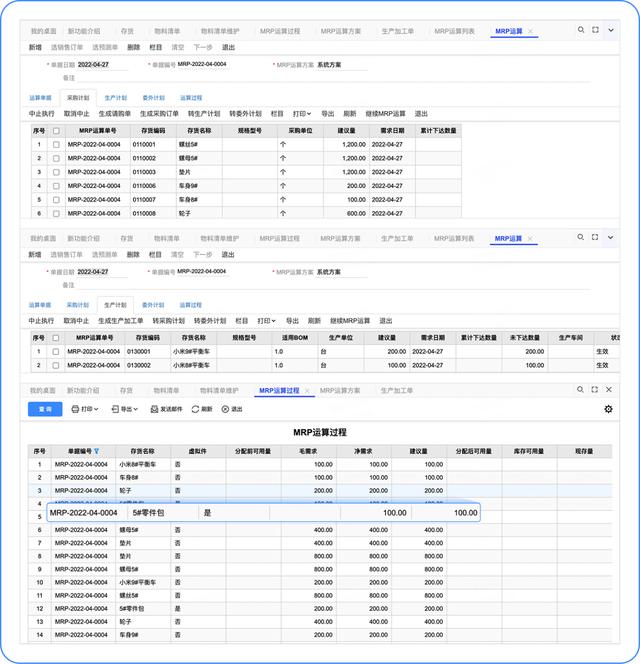
Task: Switch to the 运算单据 tab in the purchase plan panel
Action: [40, 98]
